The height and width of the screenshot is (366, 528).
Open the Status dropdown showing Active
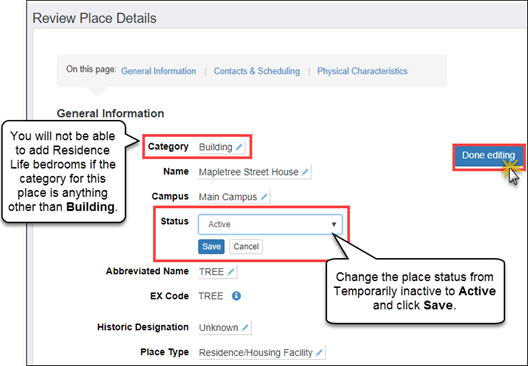pyautogui.click(x=270, y=224)
